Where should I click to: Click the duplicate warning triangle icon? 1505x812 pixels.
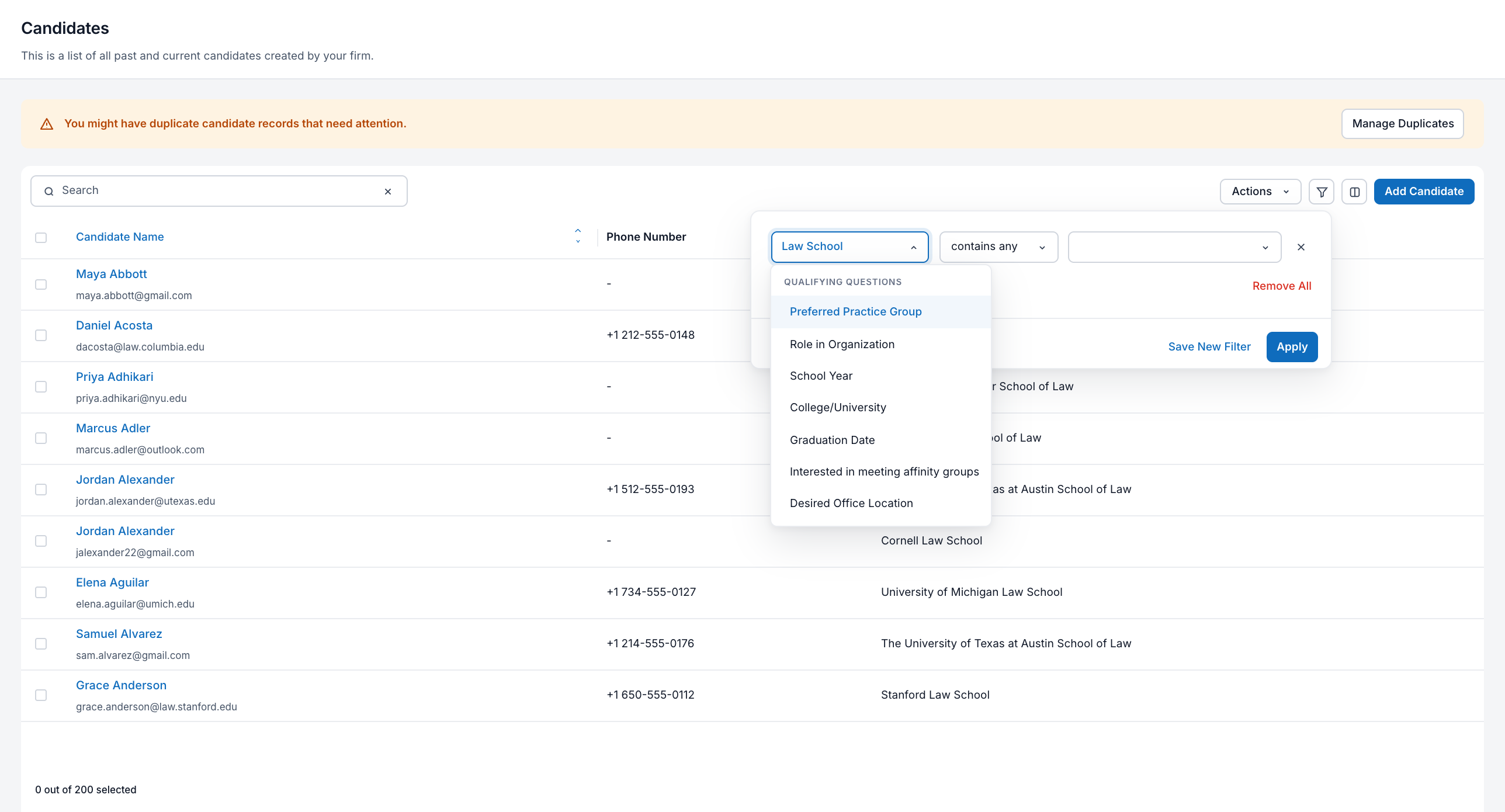[x=47, y=124]
